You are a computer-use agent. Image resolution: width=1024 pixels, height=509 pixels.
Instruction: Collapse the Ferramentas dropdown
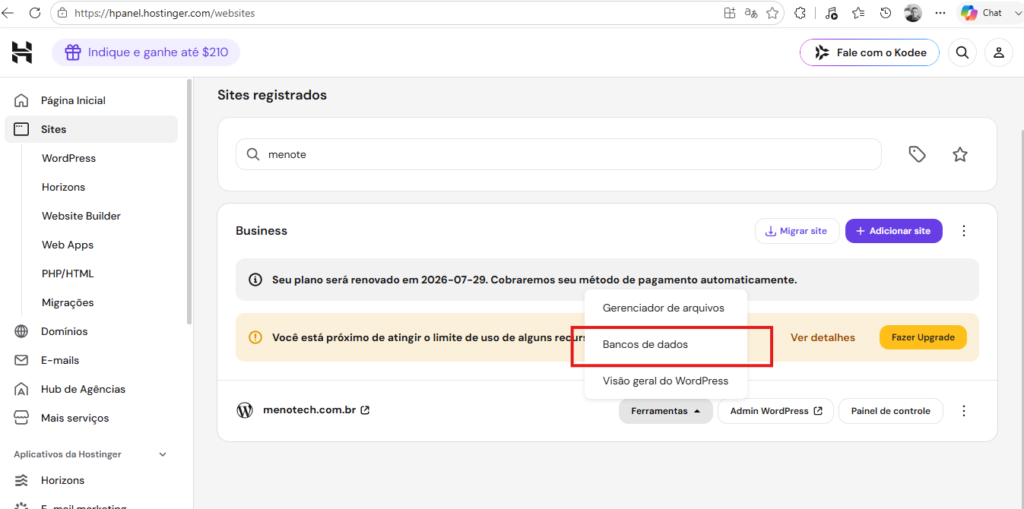pyautogui.click(x=665, y=411)
